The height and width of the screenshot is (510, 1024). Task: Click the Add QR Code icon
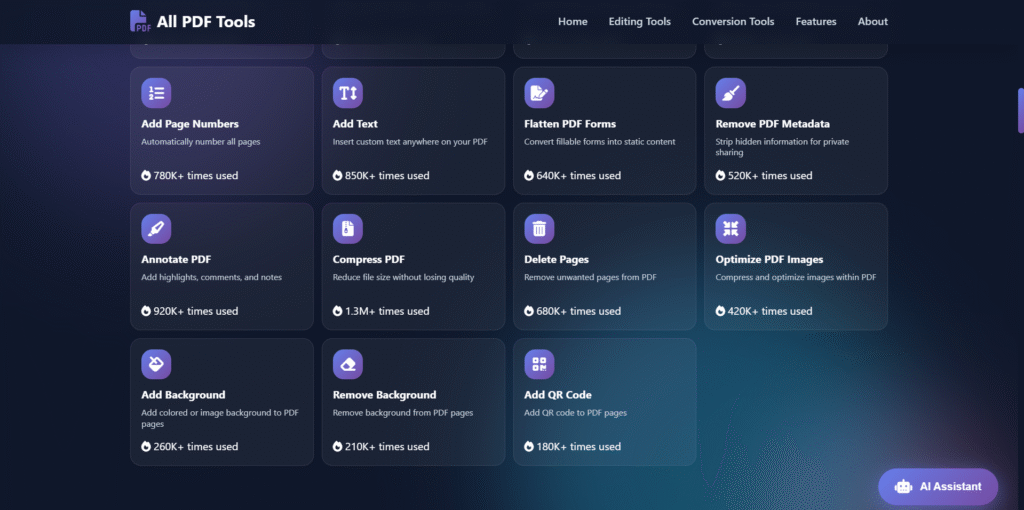(539, 364)
